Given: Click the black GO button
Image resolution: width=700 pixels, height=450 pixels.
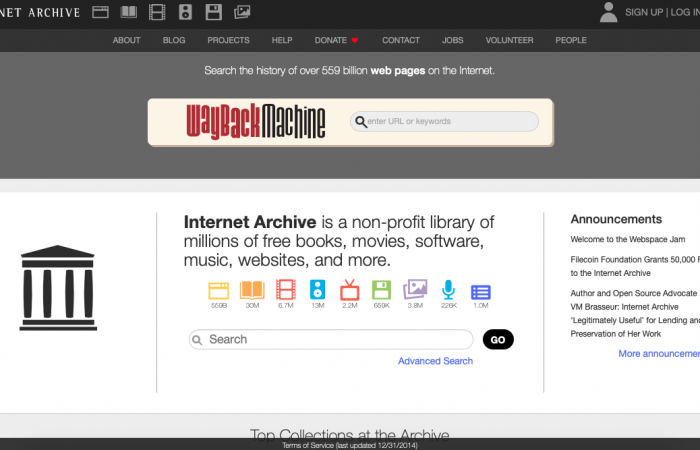Looking at the screenshot, I should pyautogui.click(x=498, y=340).
